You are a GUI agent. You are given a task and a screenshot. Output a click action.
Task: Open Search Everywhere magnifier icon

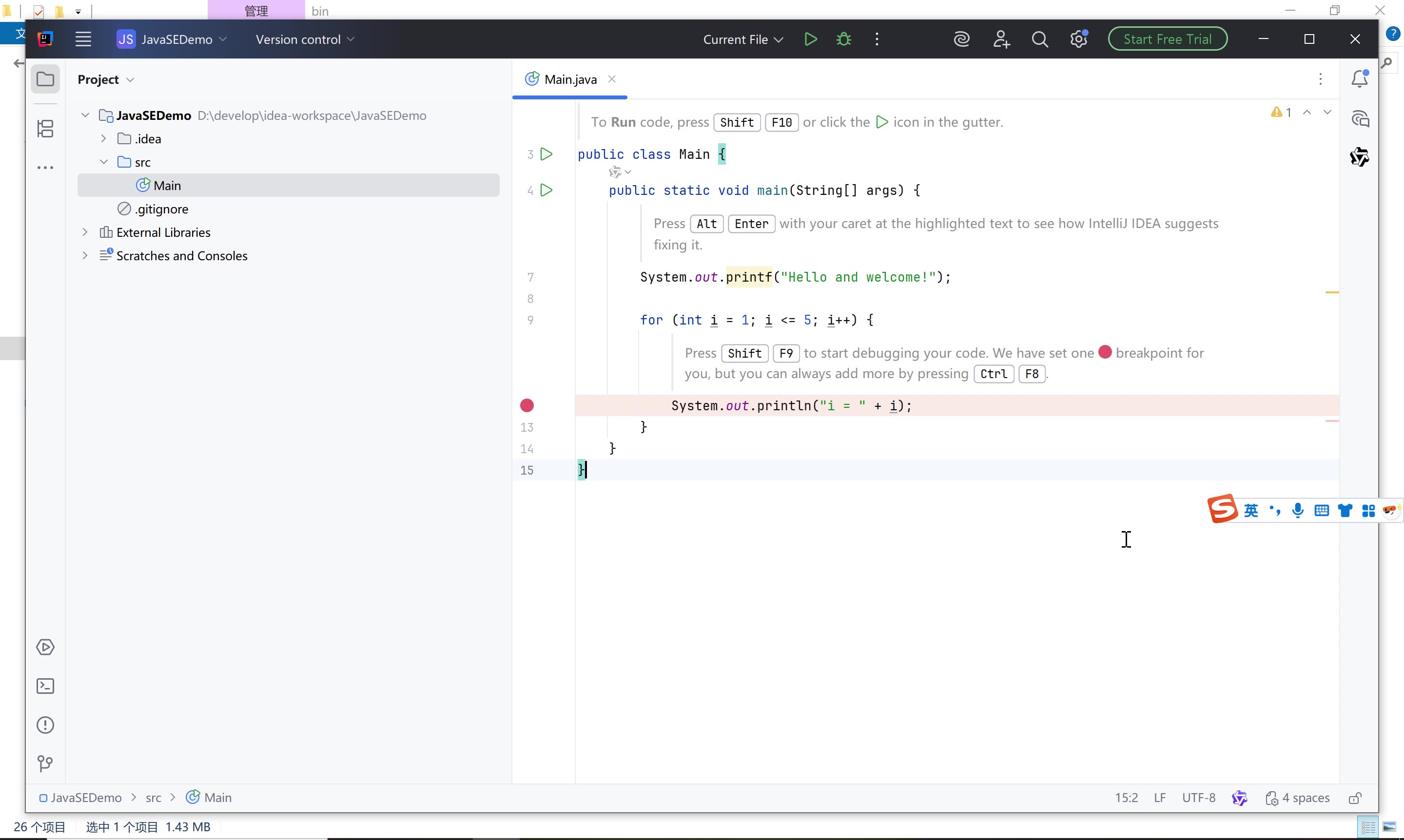[1040, 39]
